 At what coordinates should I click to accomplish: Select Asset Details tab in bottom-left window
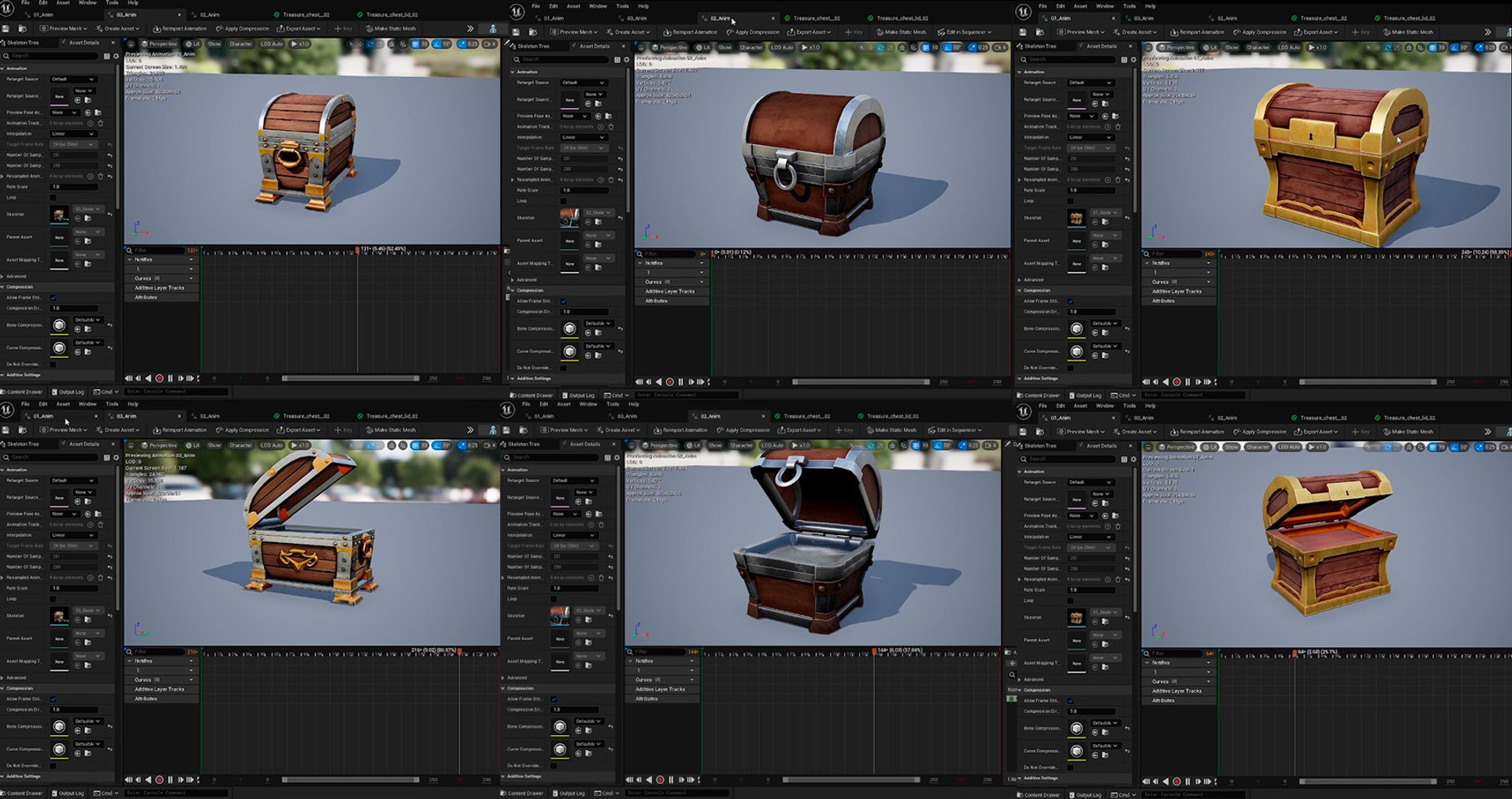pos(83,444)
